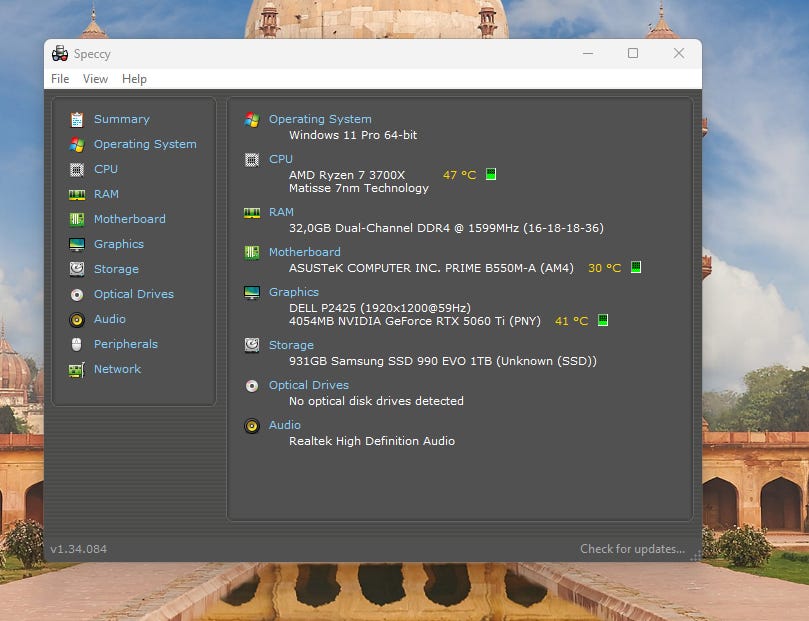Click the Peripherals mouse icon in sidebar

point(77,344)
